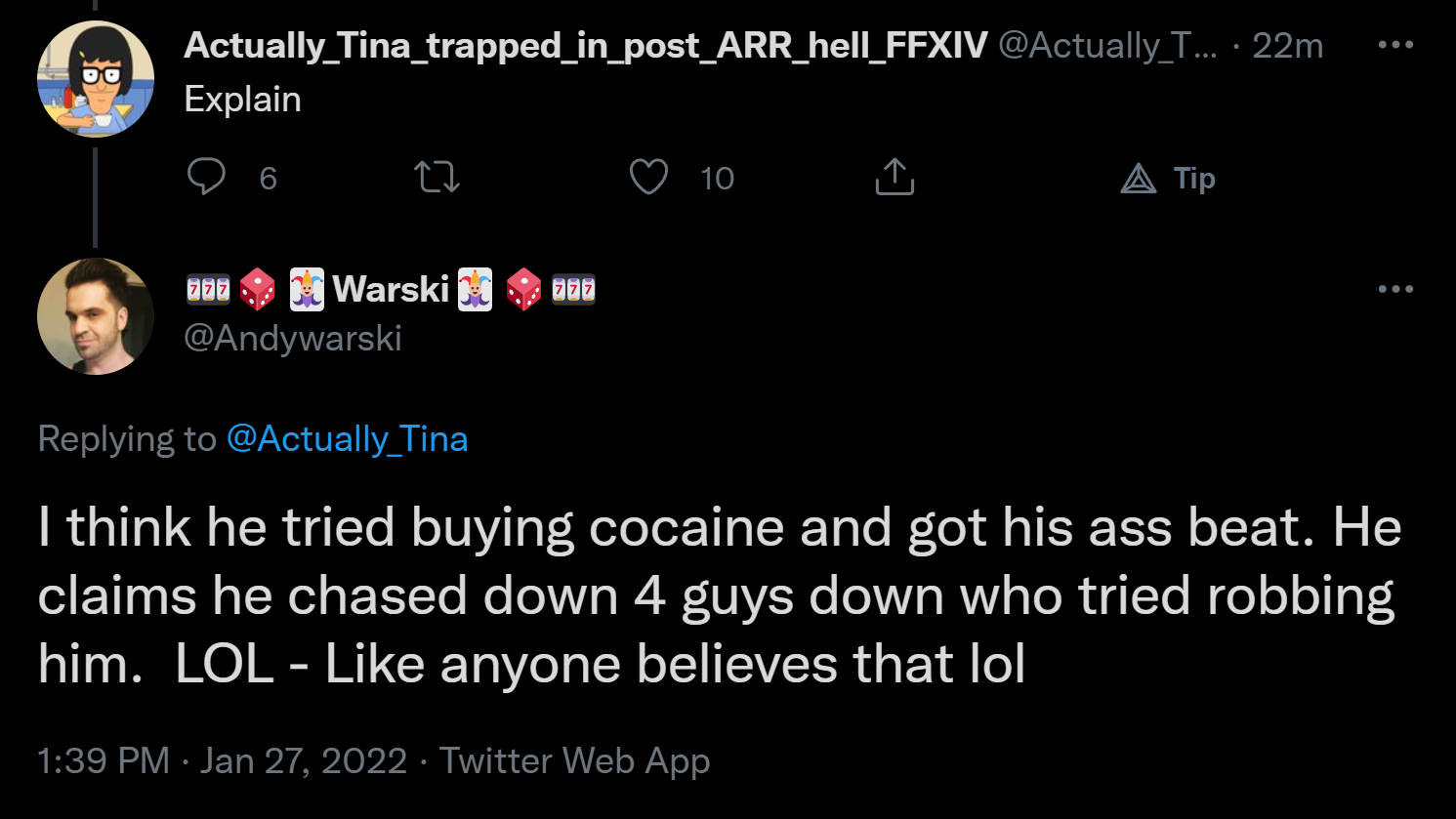Image resolution: width=1456 pixels, height=819 pixels.
Task: Visit Actually_Tina_trapped_in_post_ARR_hell_FFXIV display name
Action: pyautogui.click(x=585, y=45)
